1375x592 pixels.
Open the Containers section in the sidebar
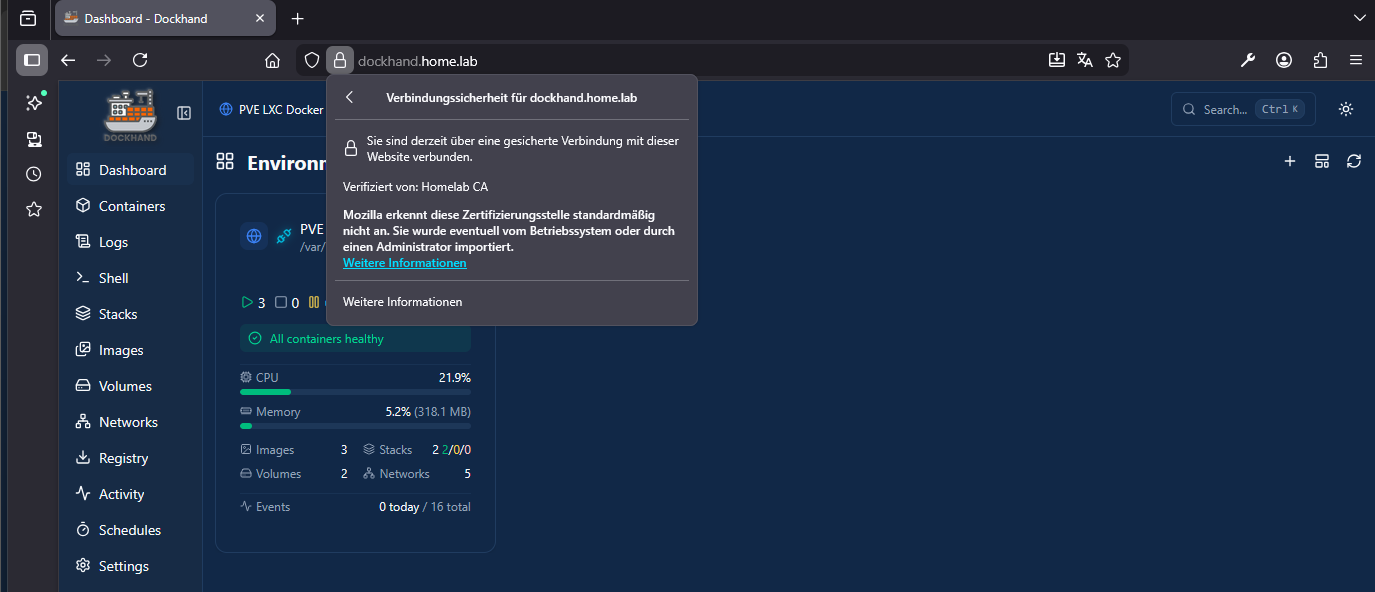128,205
